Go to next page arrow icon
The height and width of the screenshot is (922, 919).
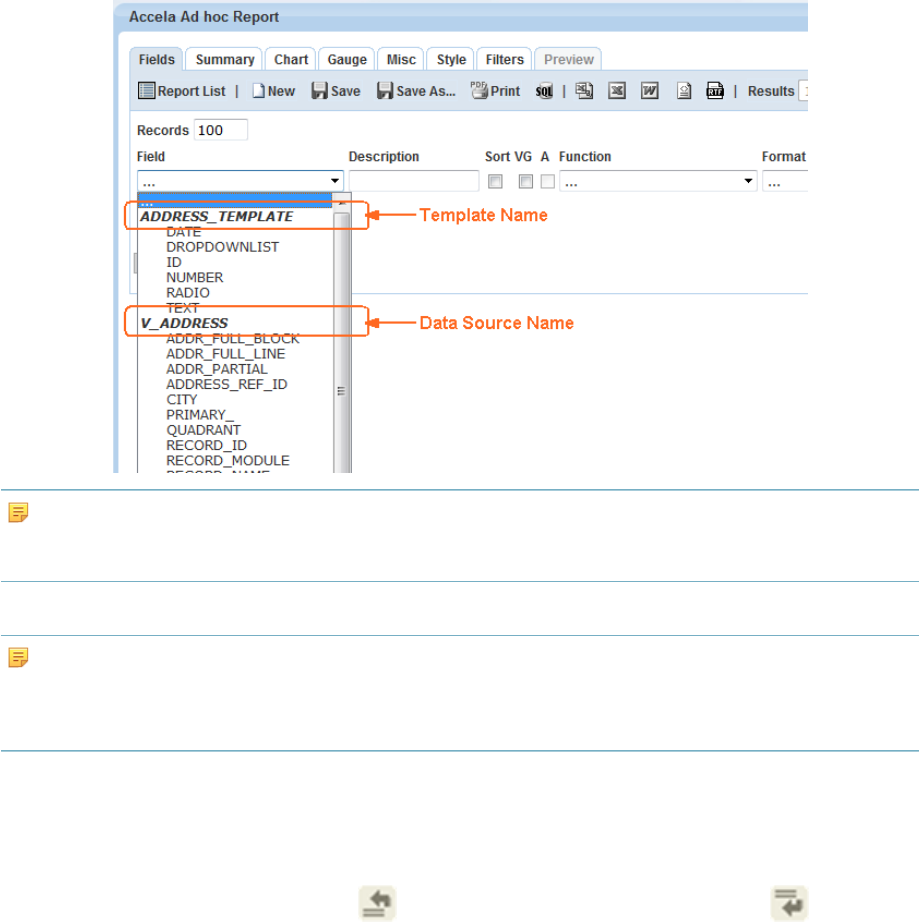(790, 903)
